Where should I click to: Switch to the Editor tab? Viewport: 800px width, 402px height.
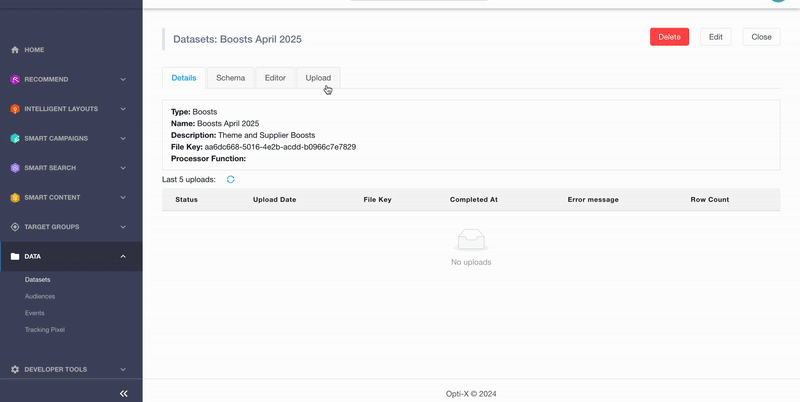(x=275, y=78)
